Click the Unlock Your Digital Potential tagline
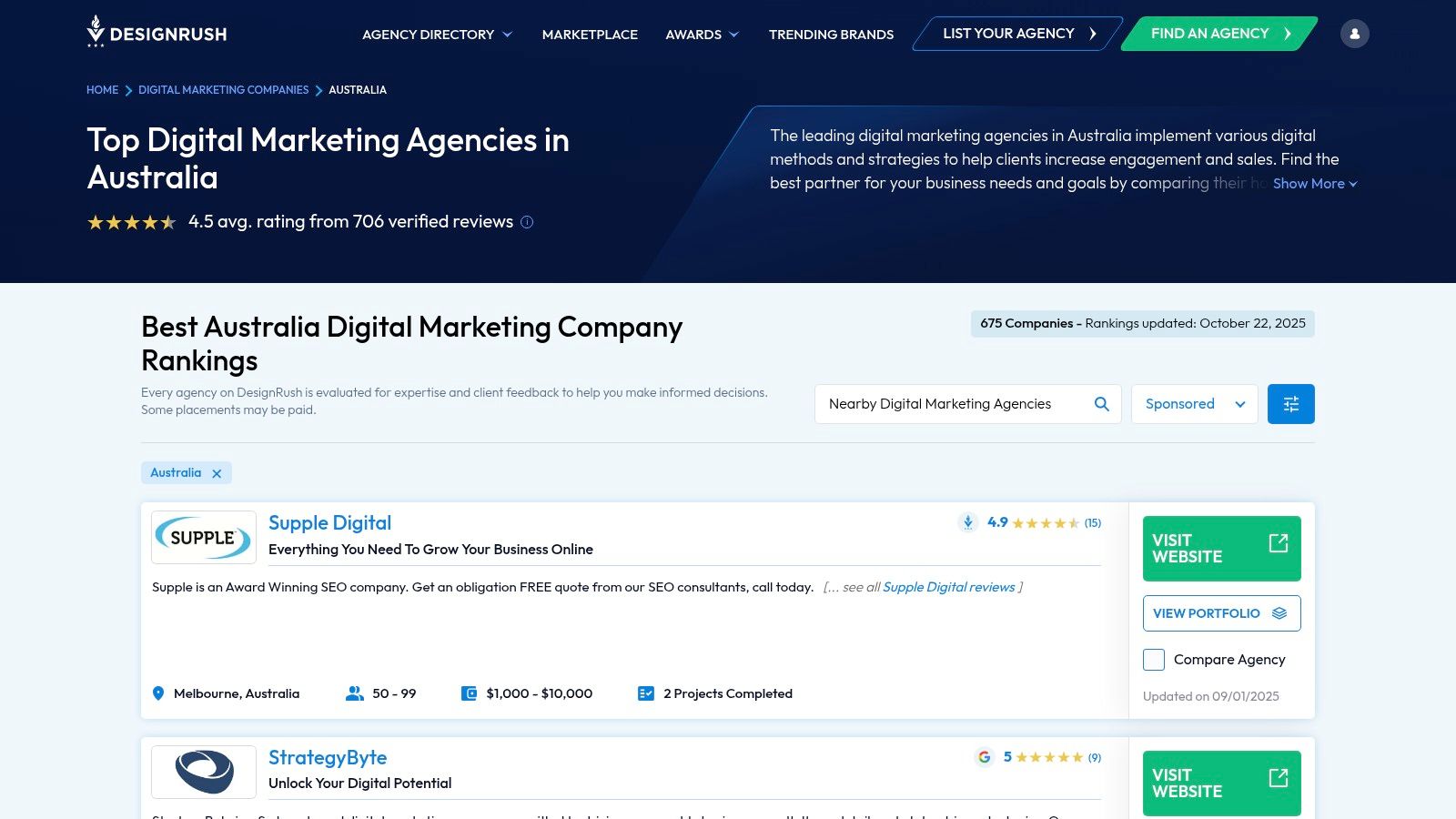 [360, 784]
